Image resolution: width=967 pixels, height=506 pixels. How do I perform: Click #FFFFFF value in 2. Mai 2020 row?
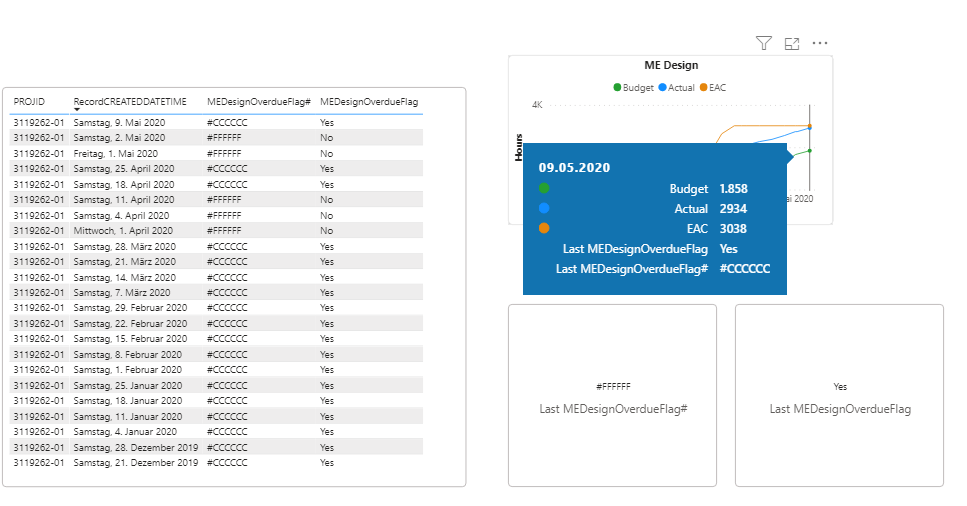click(224, 138)
